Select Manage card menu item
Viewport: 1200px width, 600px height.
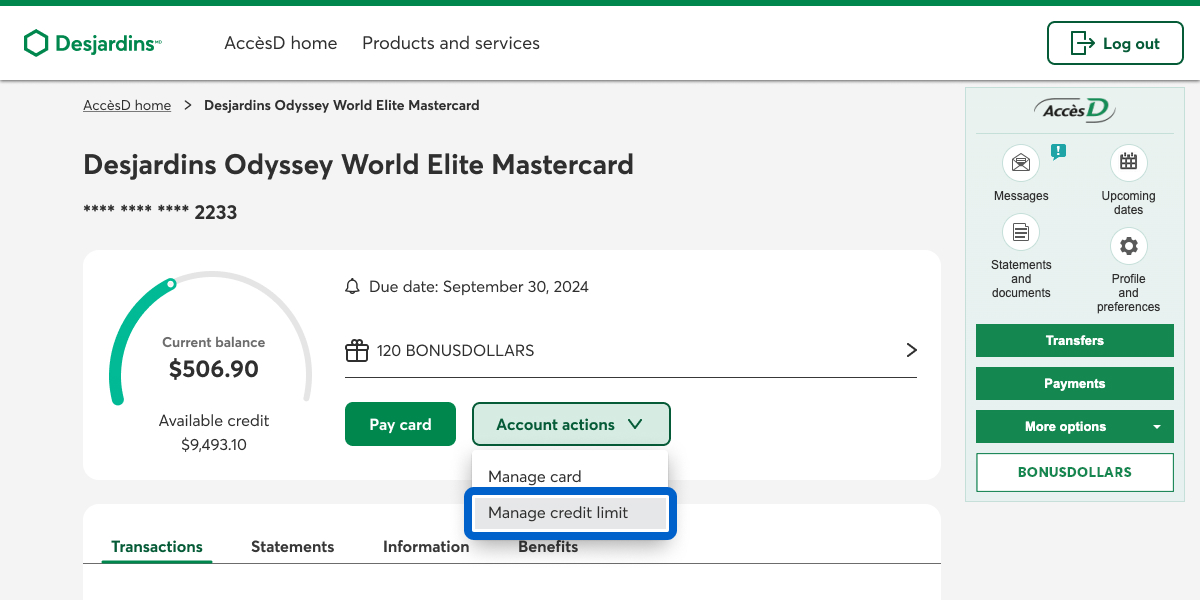pos(535,477)
